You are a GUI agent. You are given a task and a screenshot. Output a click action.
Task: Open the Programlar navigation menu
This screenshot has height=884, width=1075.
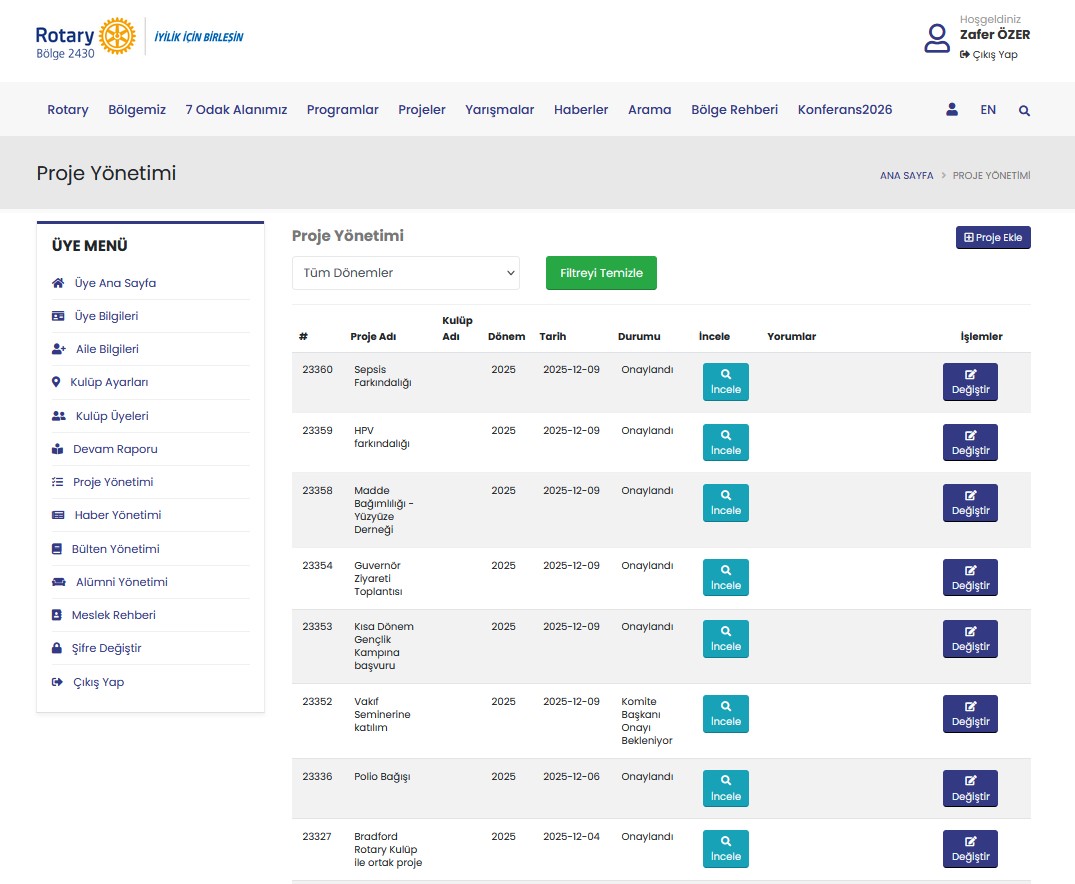[x=342, y=110]
